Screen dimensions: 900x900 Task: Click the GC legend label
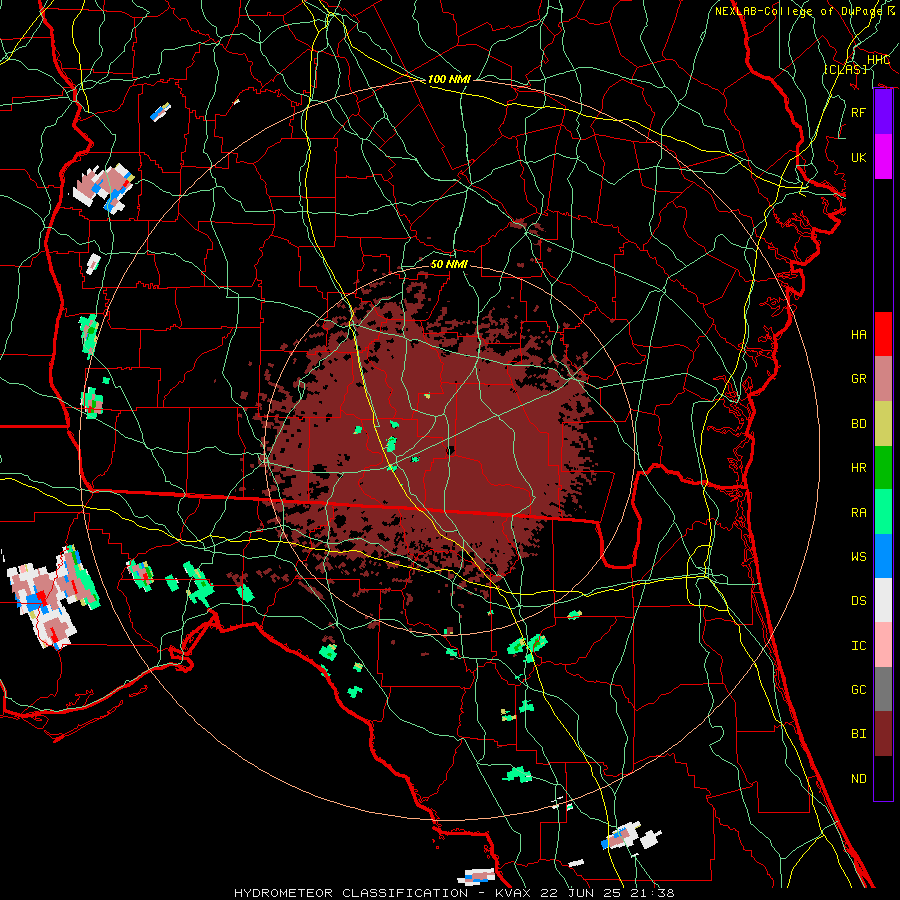click(x=859, y=690)
